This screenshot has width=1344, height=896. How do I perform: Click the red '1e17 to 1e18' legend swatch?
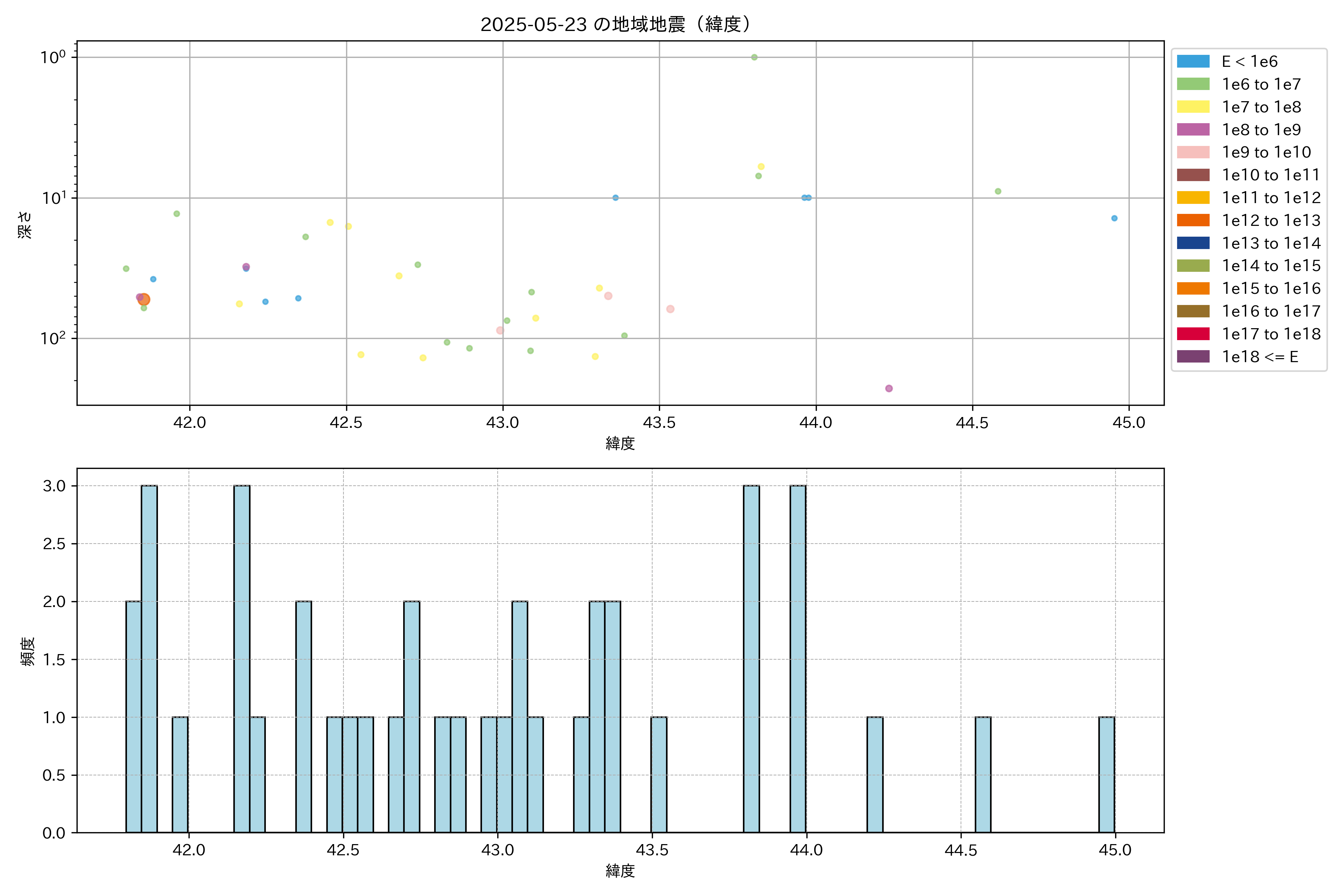[1193, 334]
